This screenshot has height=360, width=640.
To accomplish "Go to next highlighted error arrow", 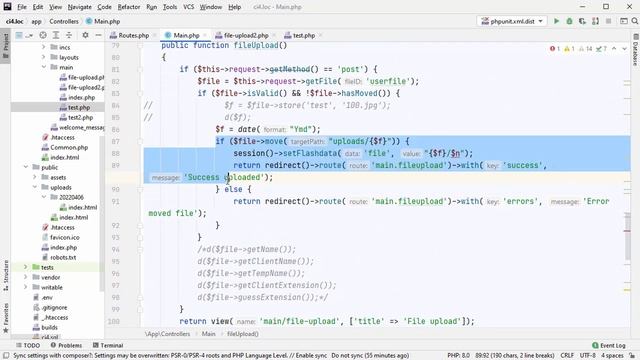I will pyautogui.click(x=624, y=49).
